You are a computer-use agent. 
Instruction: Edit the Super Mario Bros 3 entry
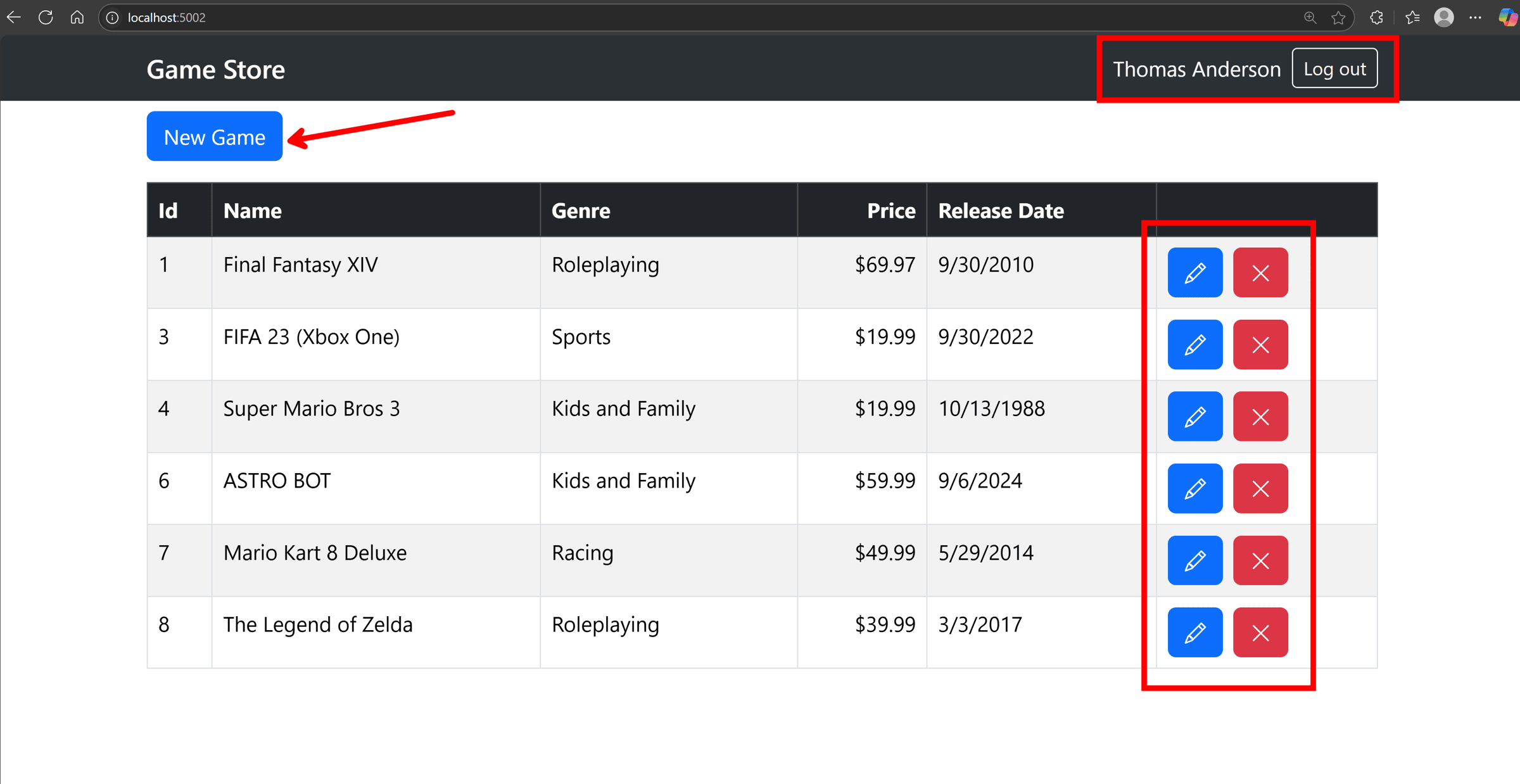pos(1194,416)
